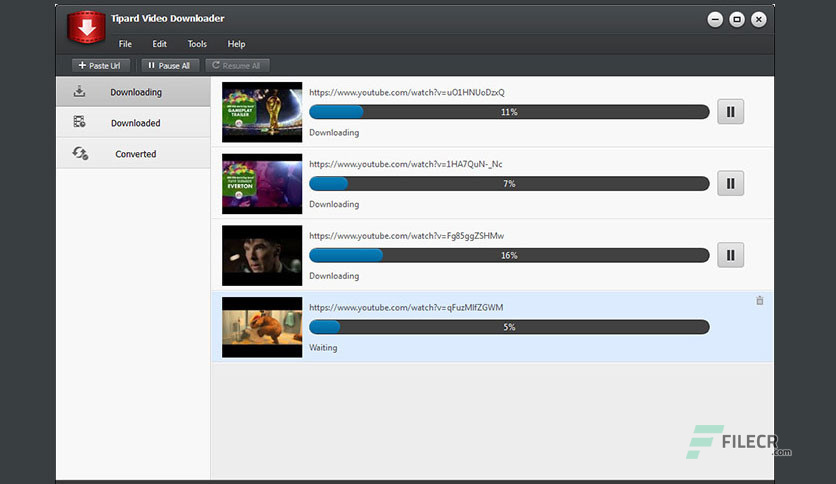Screen dimensions: 836x484
Task: Click the Waiting status text
Action: (x=323, y=348)
